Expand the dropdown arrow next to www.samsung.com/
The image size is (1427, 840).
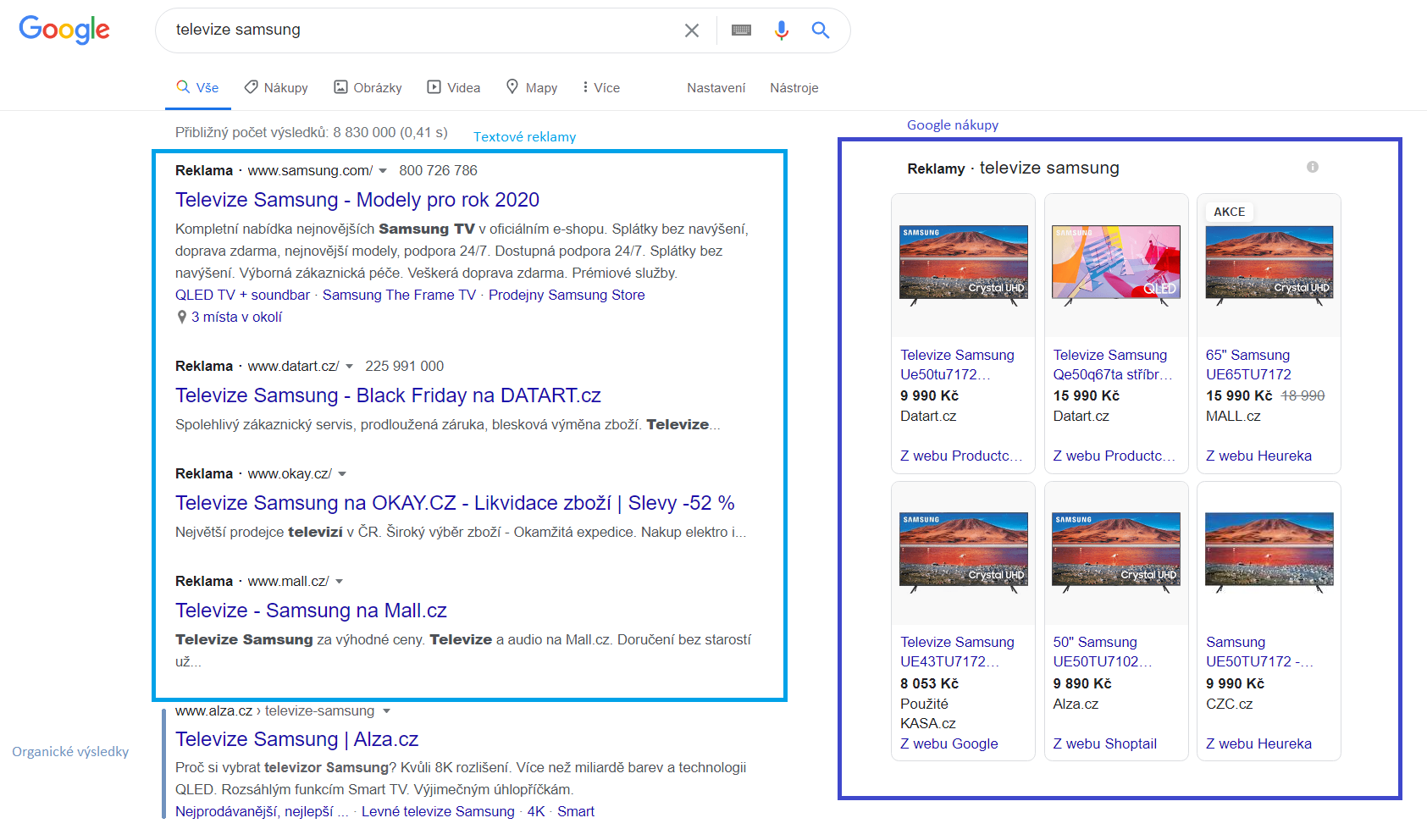[383, 171]
